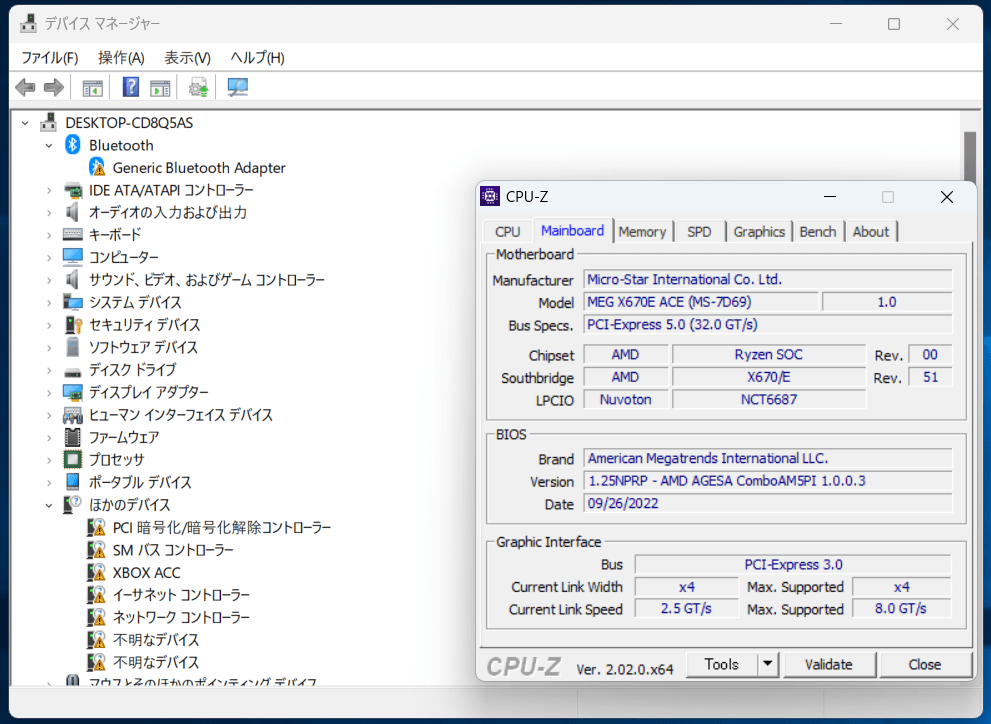
Task: Click the Forward arrow in Device Manager toolbar
Action: 54,87
